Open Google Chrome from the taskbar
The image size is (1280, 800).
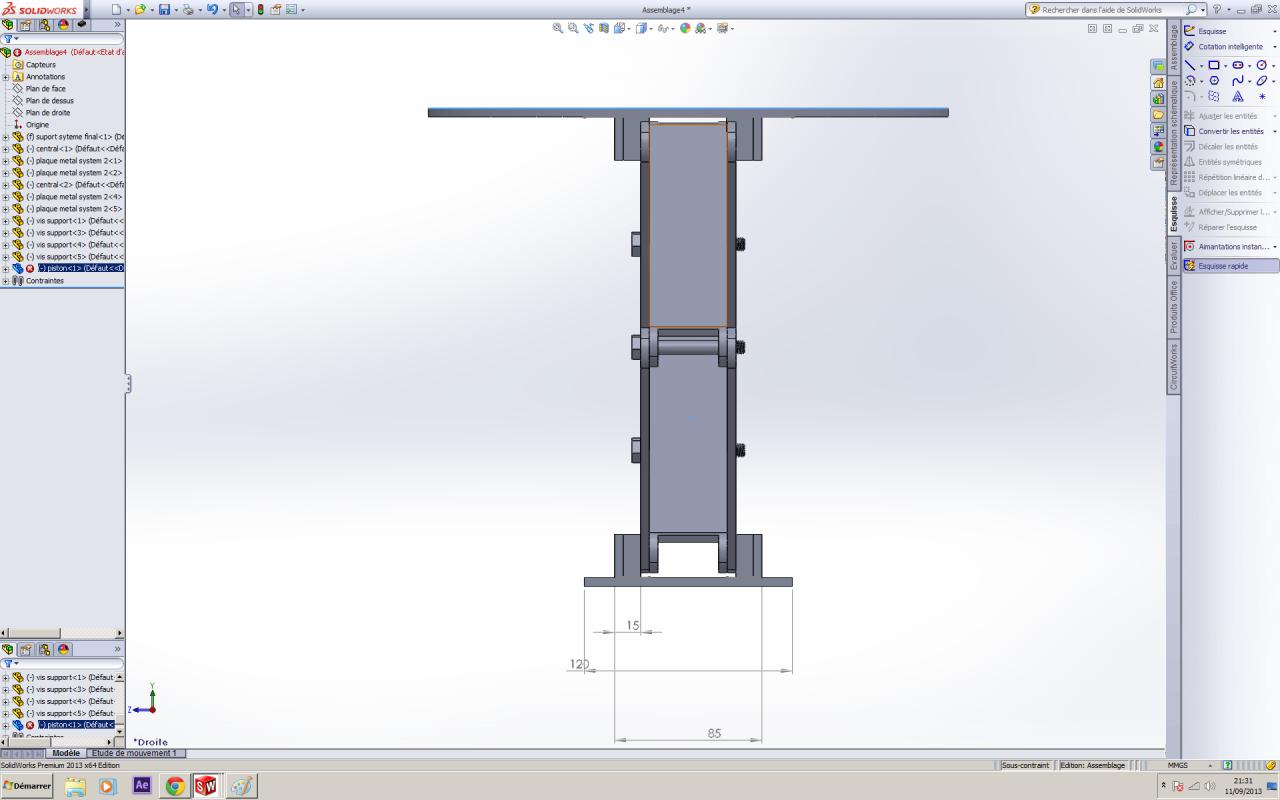tap(175, 786)
